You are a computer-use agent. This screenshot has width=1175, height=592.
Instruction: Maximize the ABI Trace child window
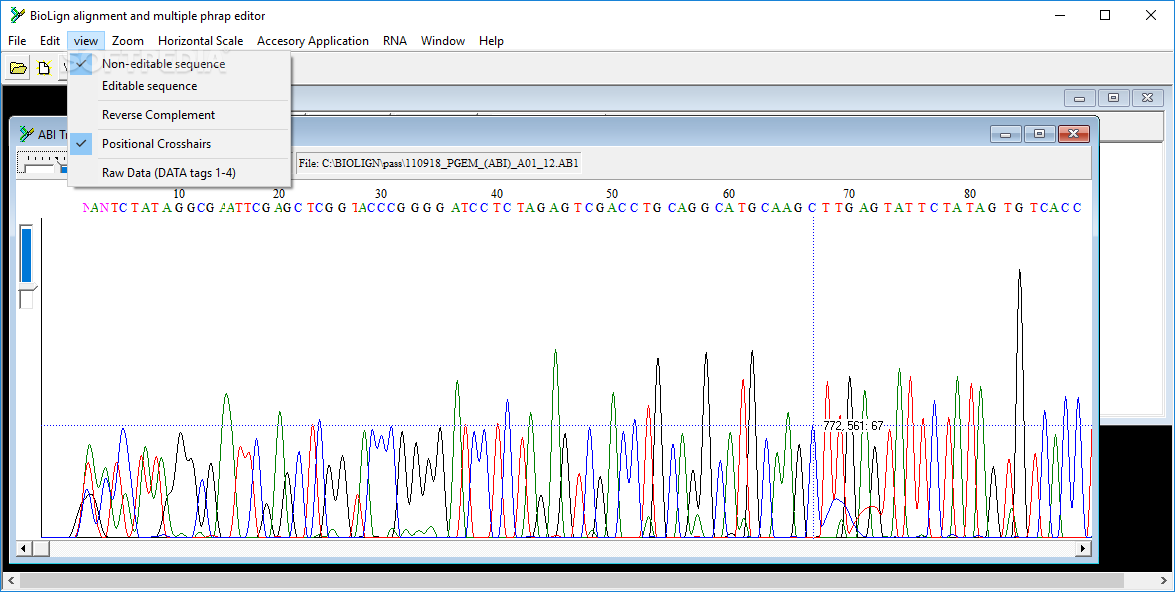click(x=1039, y=134)
